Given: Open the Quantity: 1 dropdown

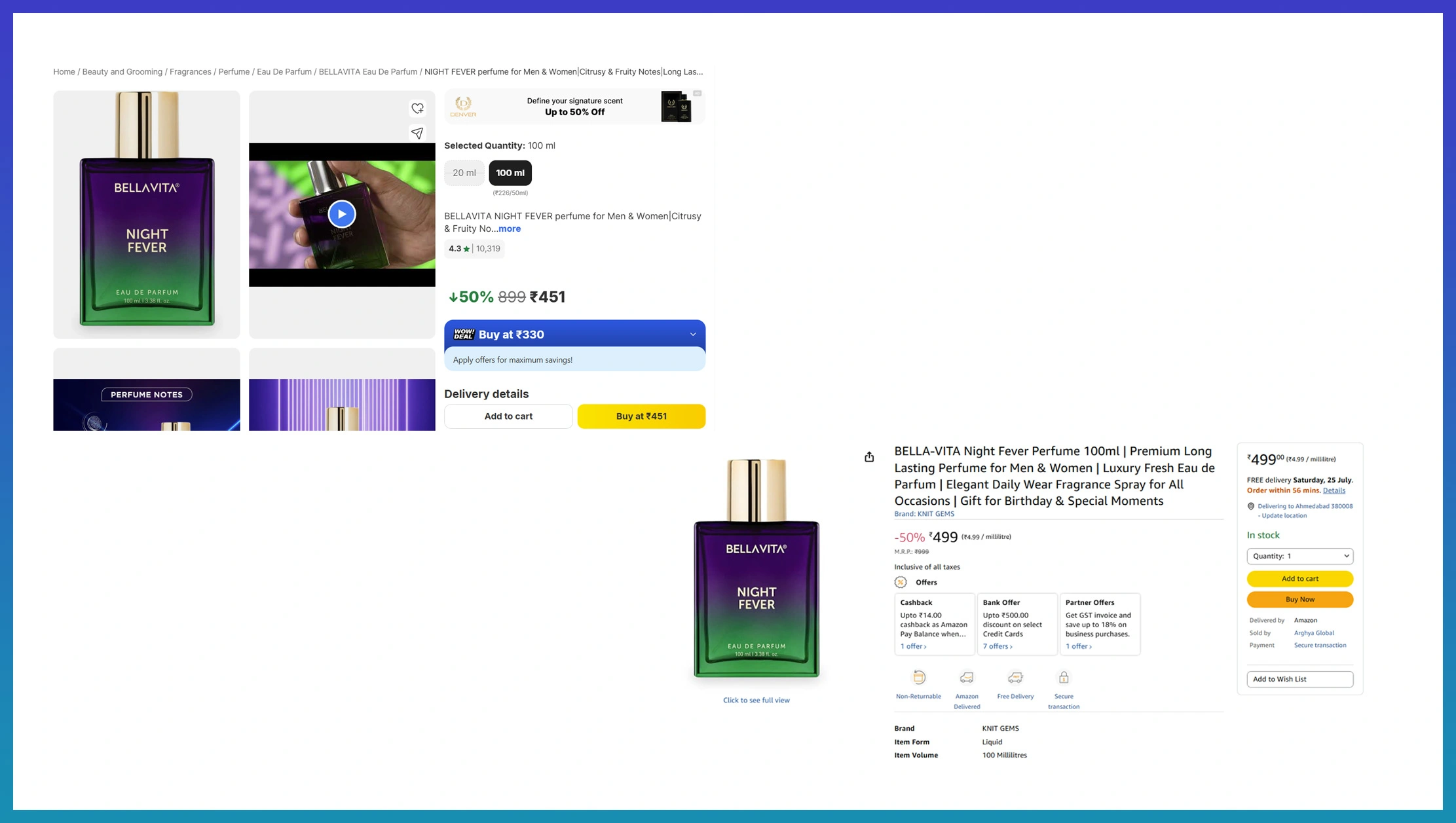Looking at the screenshot, I should point(1299,556).
